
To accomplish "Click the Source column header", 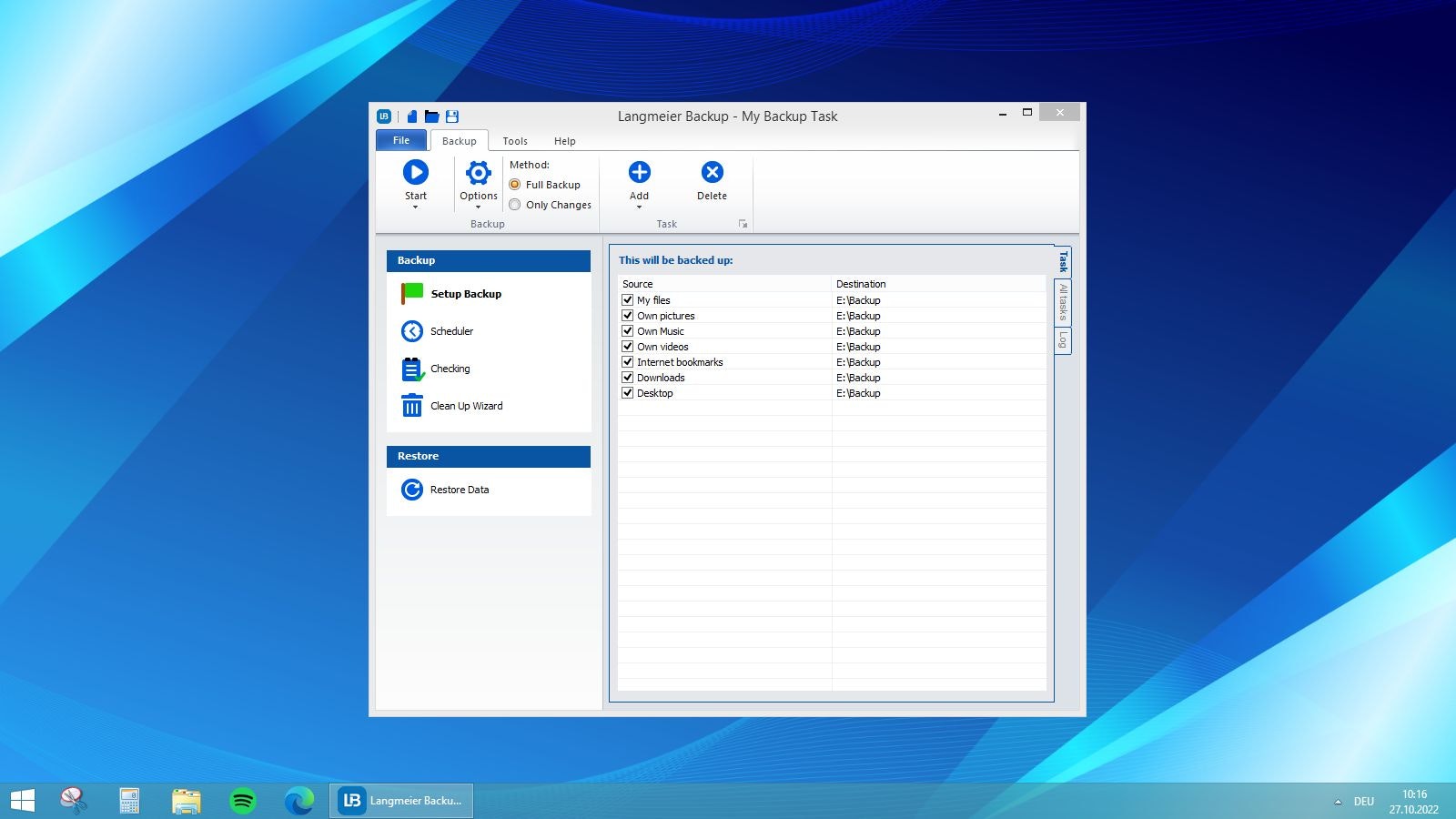I will pos(725,284).
